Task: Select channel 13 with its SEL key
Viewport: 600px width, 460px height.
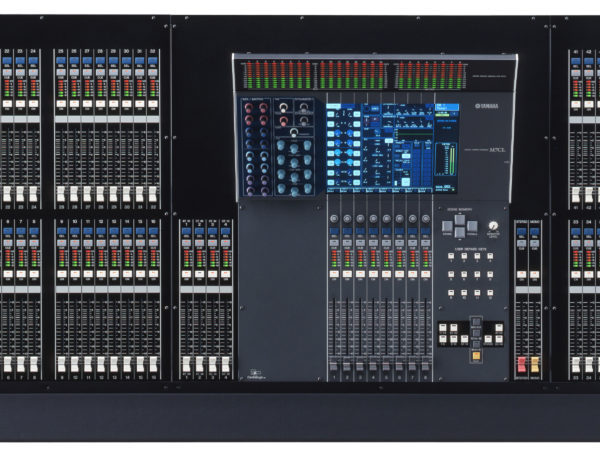Action: pyautogui.click(x=114, y=231)
